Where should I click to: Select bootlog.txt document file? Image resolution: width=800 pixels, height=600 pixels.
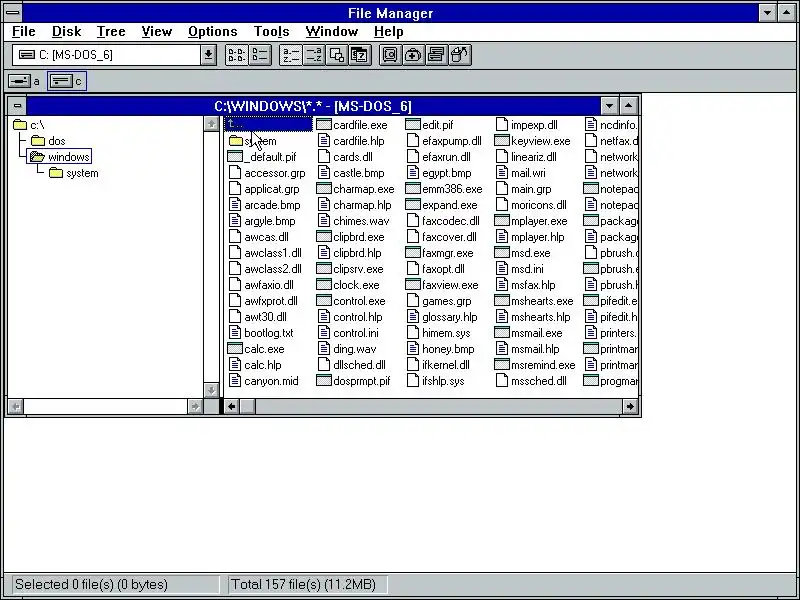pos(261,333)
